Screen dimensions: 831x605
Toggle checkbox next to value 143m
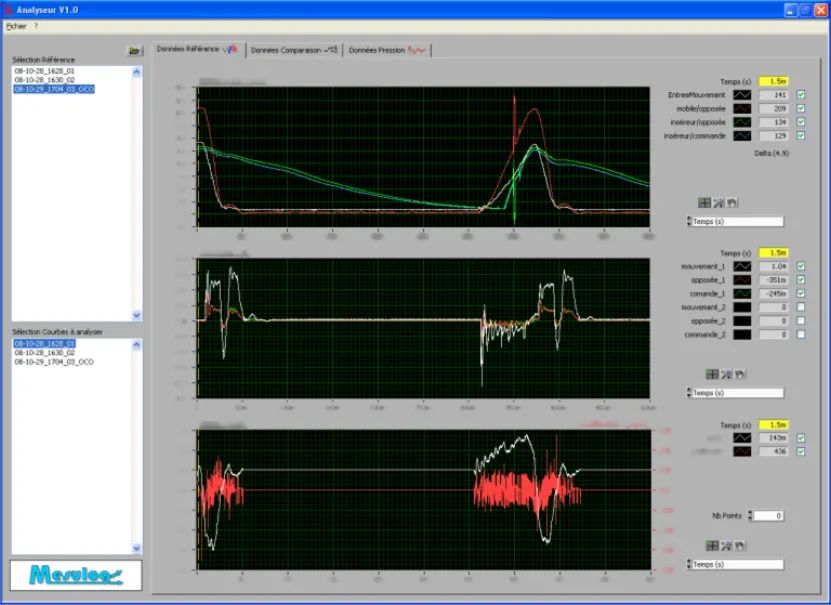801,438
